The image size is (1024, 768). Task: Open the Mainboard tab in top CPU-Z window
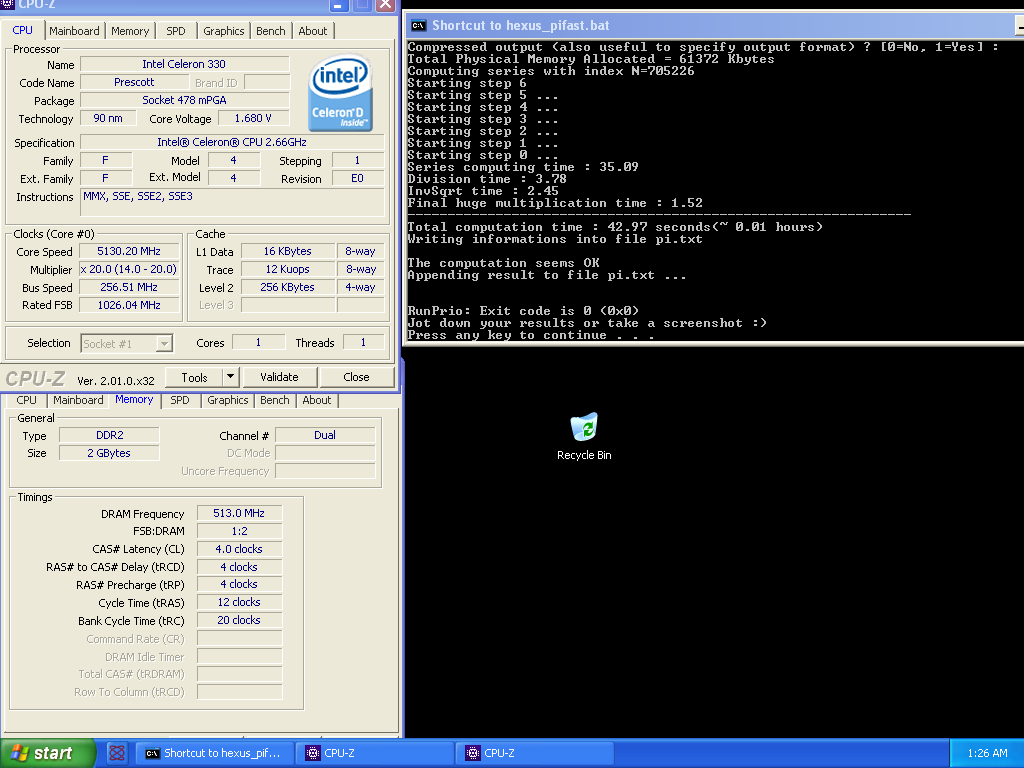point(74,31)
